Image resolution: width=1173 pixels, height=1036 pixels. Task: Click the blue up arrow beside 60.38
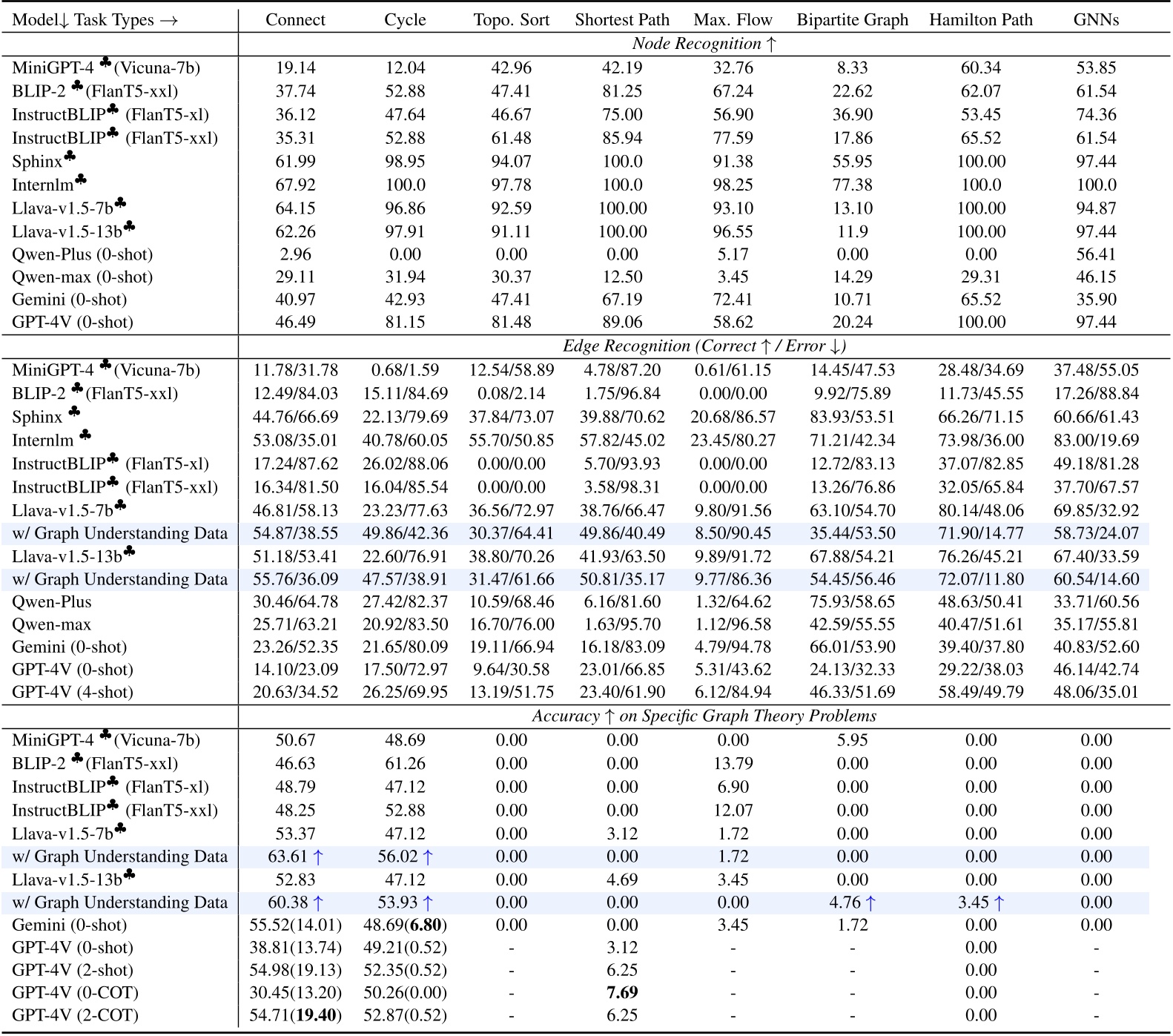pyautogui.click(x=318, y=903)
